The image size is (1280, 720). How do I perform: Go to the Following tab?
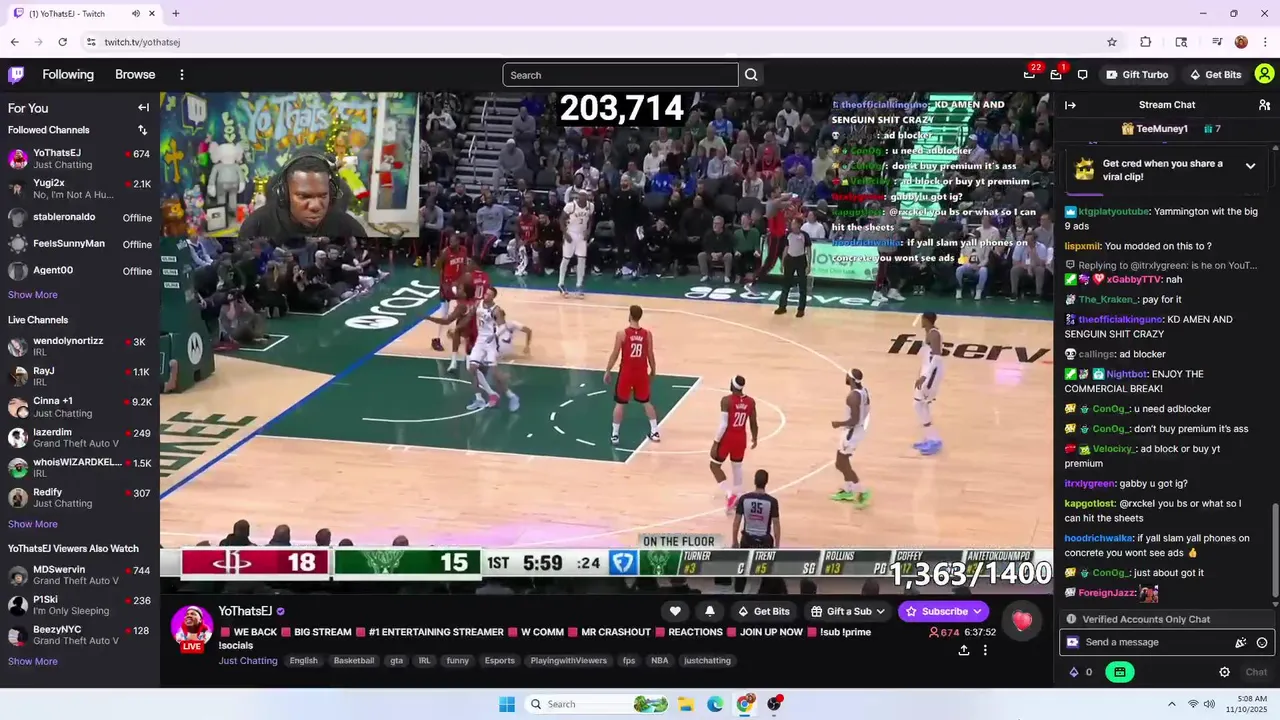[68, 75]
